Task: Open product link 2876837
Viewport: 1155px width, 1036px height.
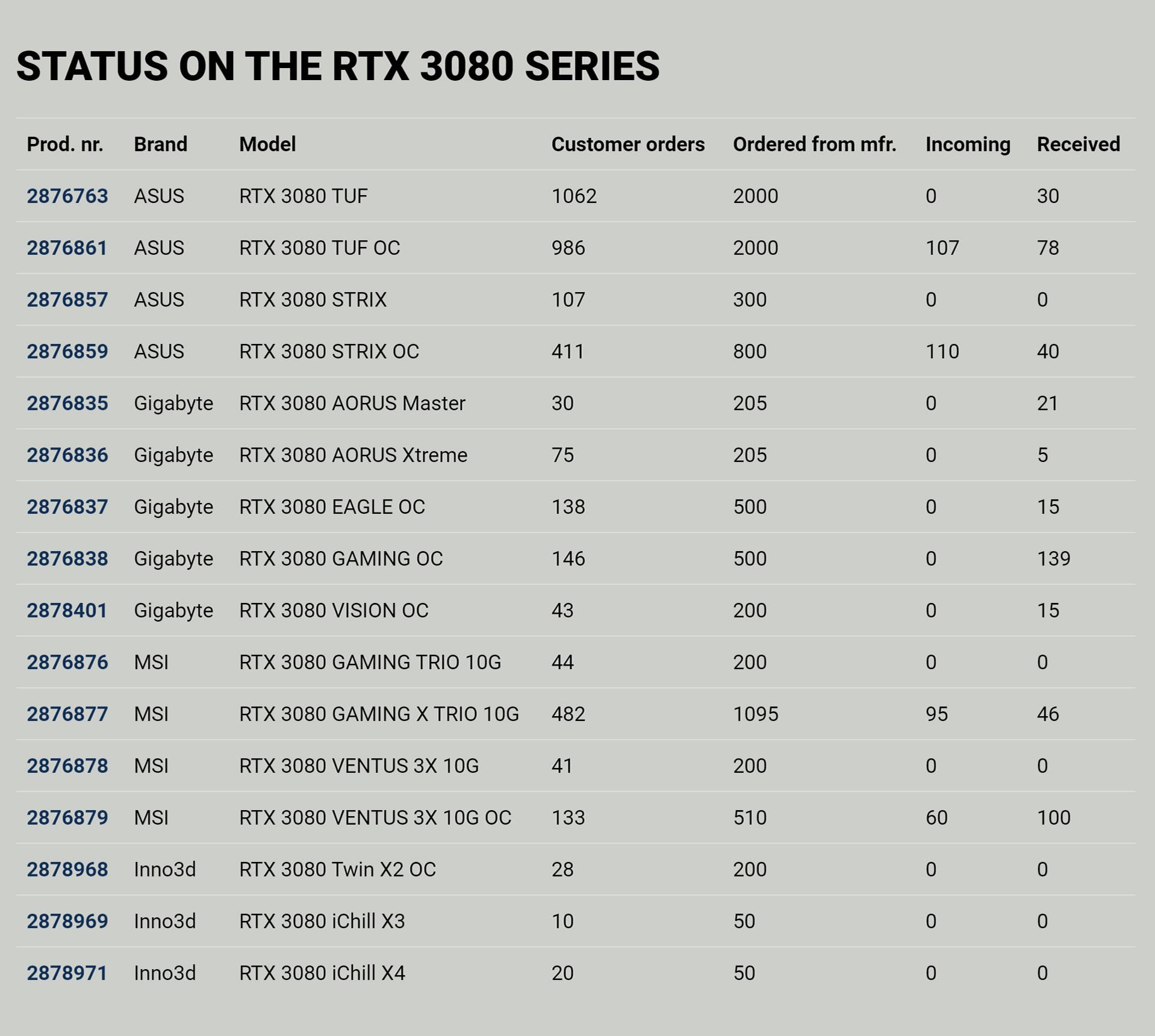Action: click(x=67, y=507)
